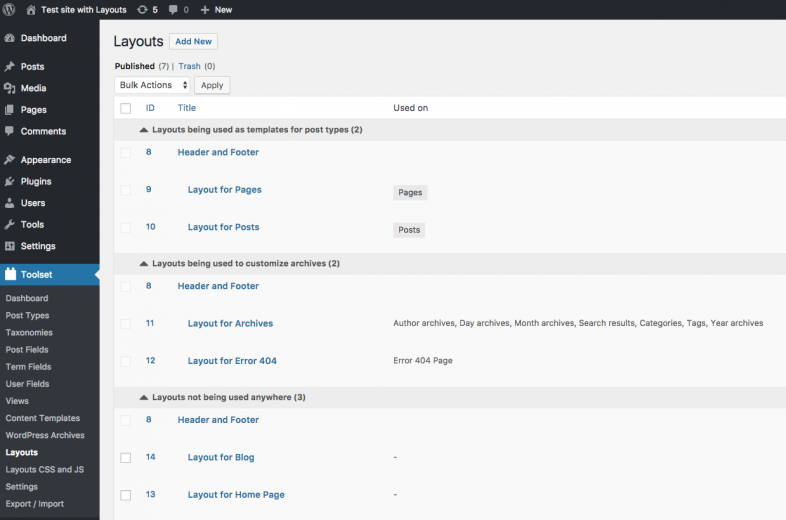Click the Test site with Layouts title
The height and width of the screenshot is (520, 786).
pyautogui.click(x=84, y=10)
